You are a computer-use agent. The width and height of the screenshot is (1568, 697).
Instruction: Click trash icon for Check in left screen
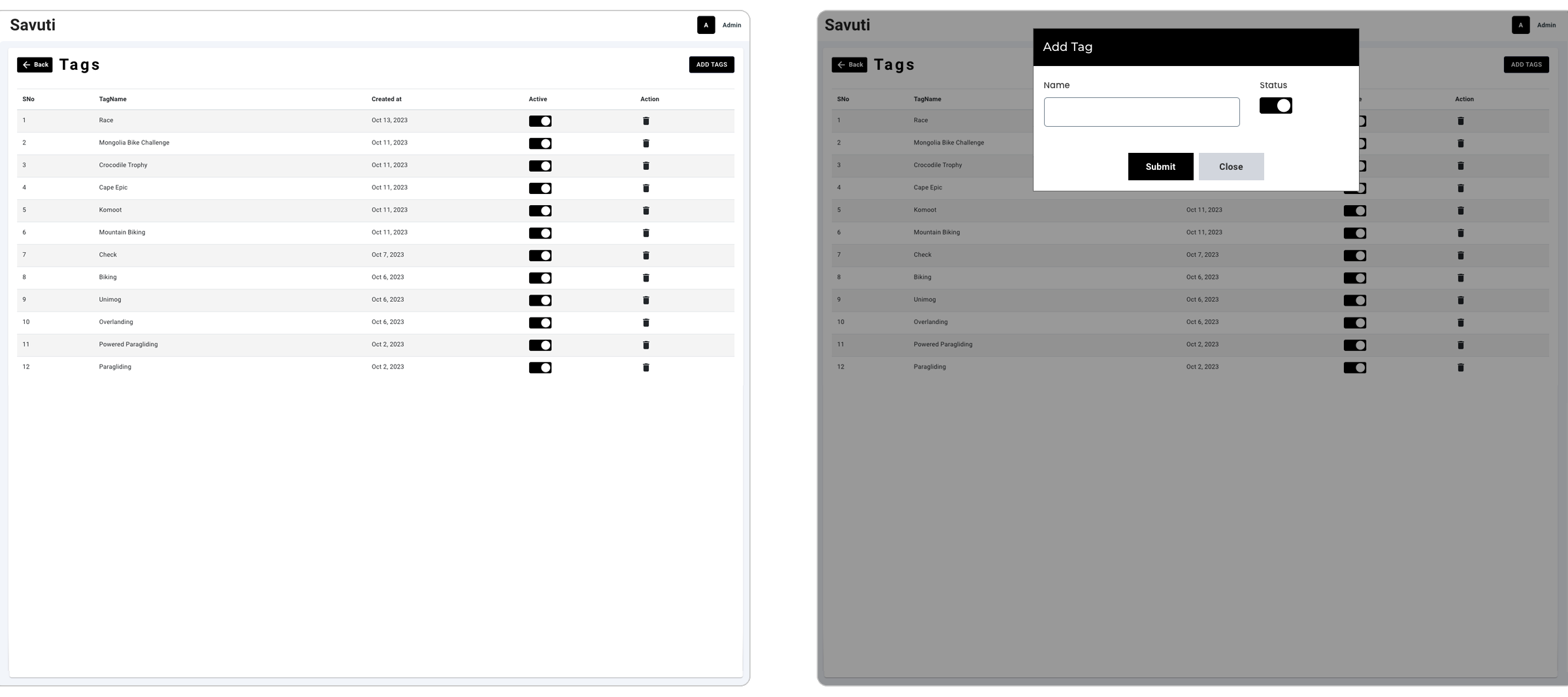click(645, 255)
